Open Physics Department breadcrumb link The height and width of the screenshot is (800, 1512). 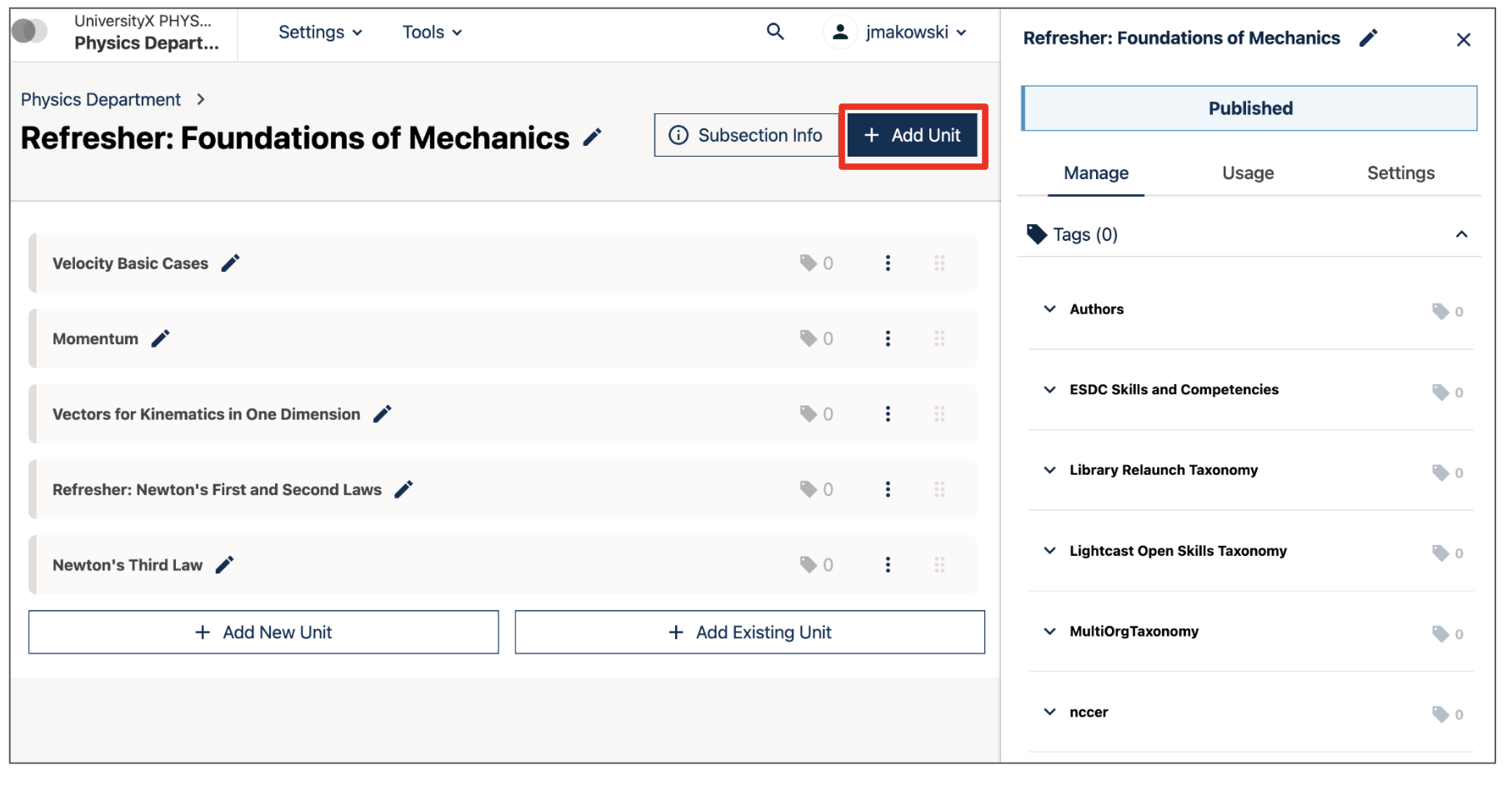[x=101, y=99]
